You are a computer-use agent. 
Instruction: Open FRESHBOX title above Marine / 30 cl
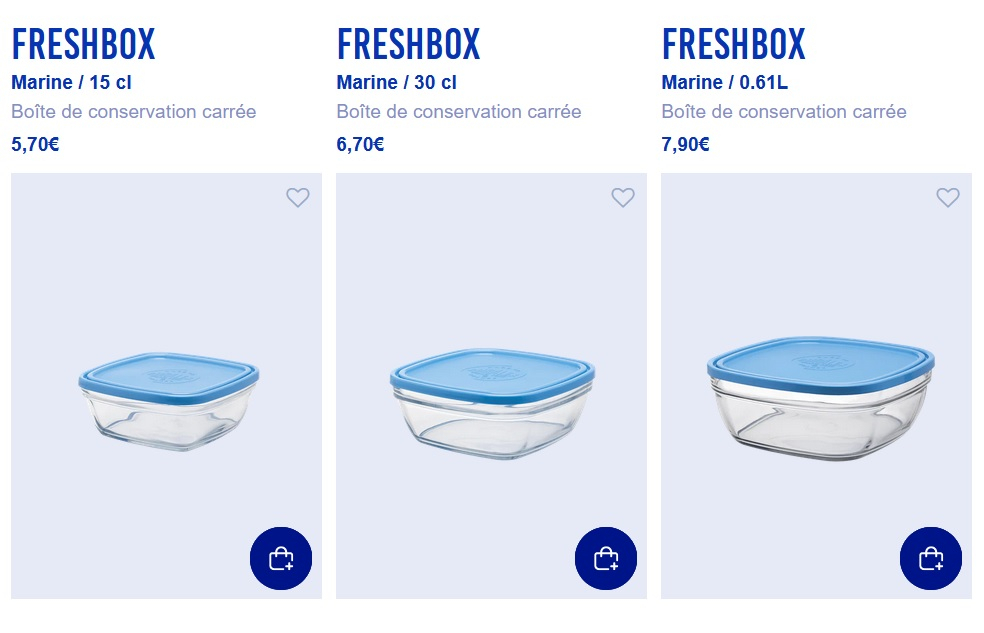tap(408, 45)
